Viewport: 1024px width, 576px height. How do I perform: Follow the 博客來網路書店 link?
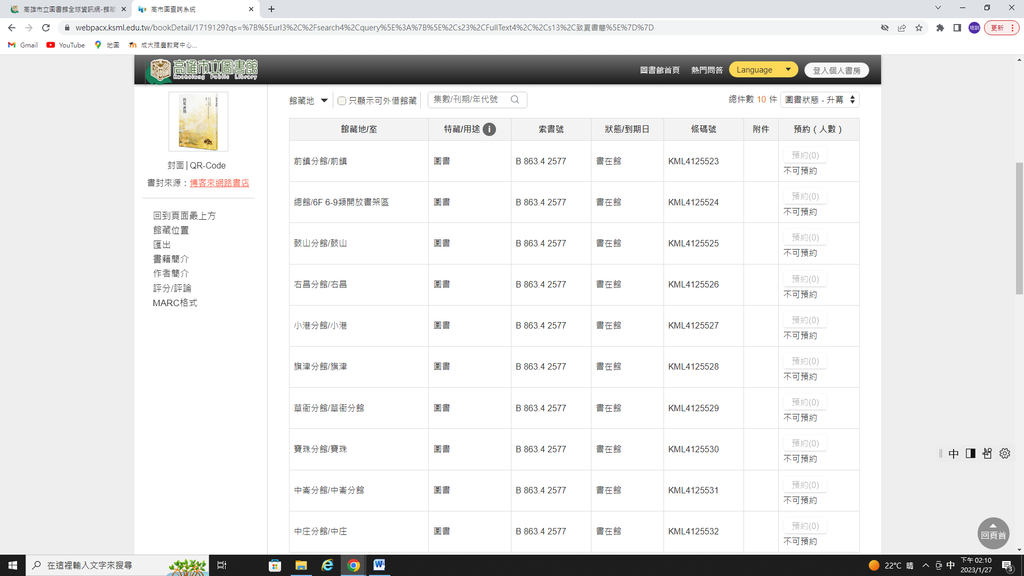tap(219, 183)
